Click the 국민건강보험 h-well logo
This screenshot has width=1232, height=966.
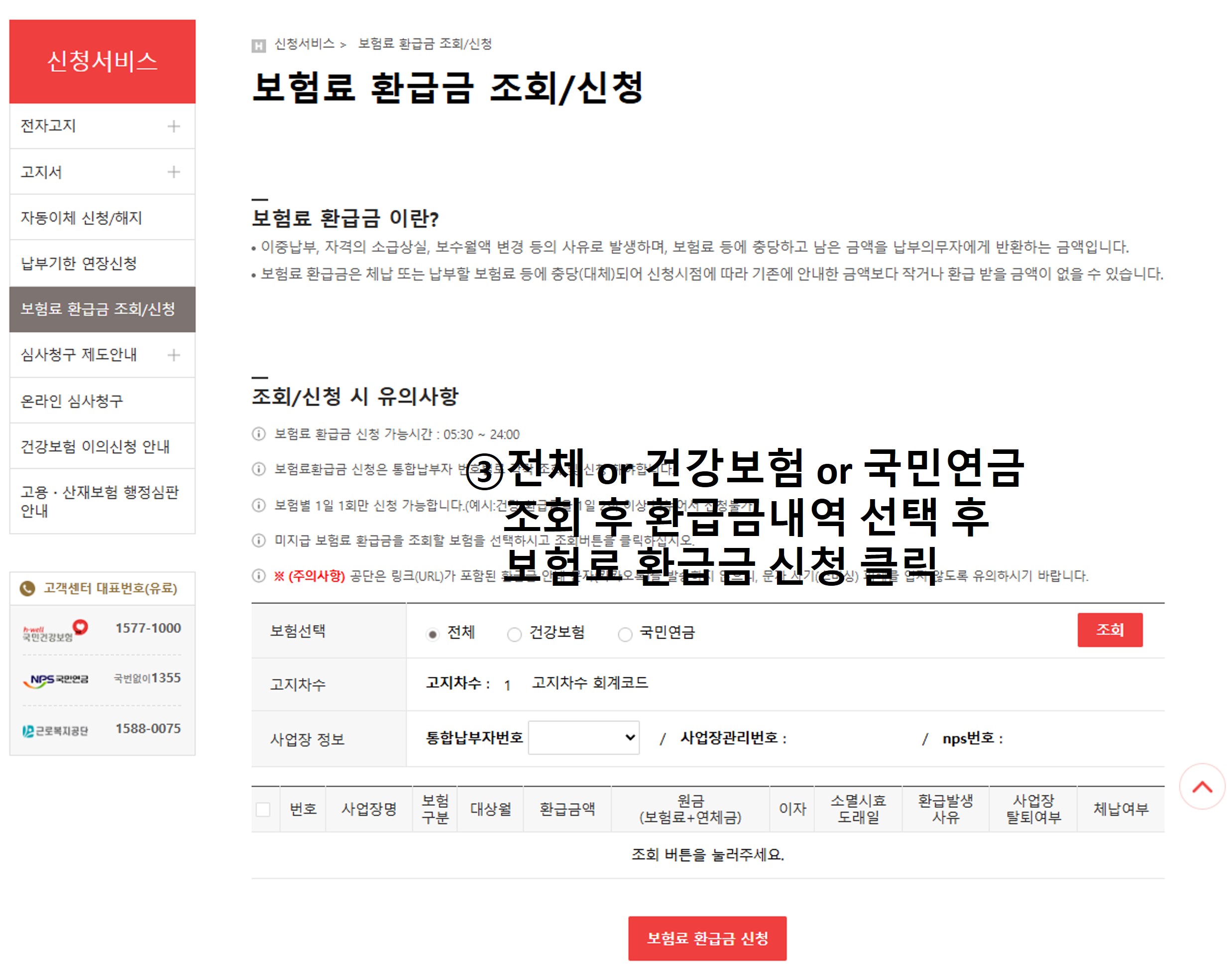55,632
